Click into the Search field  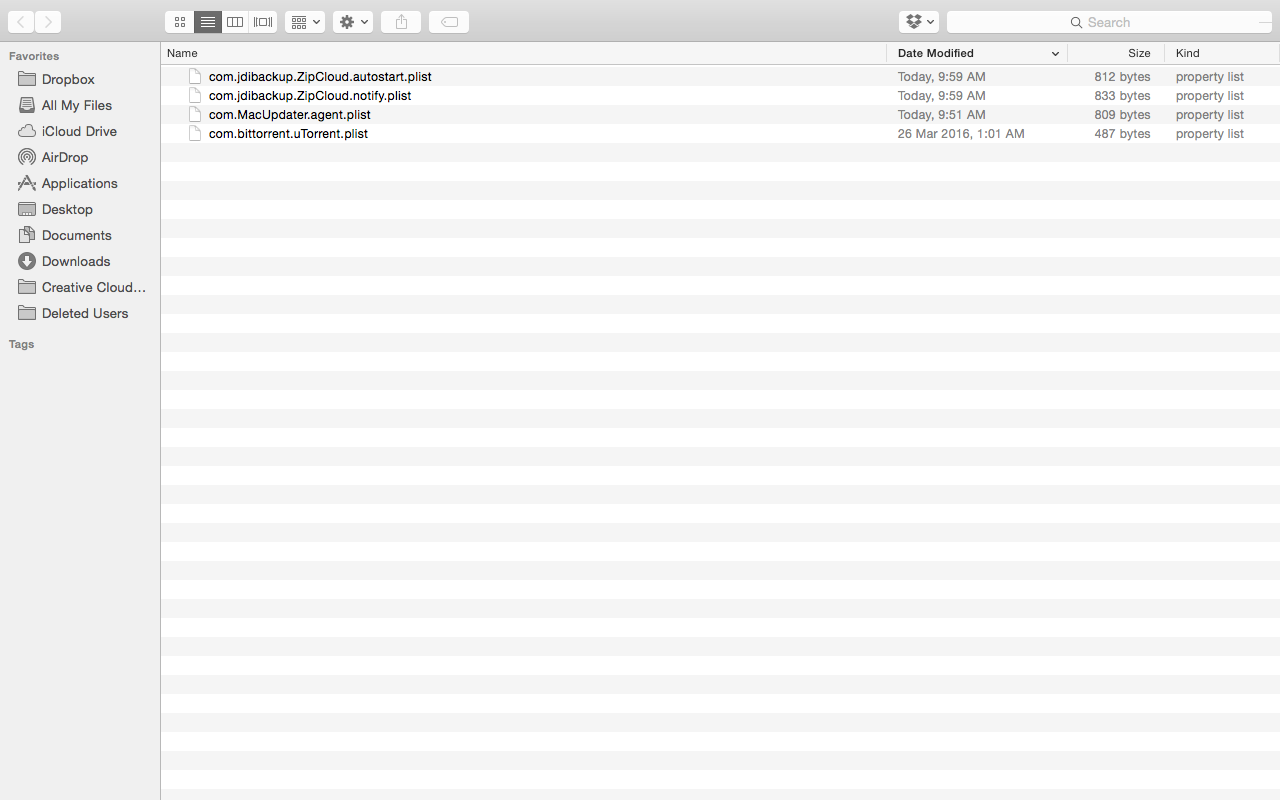[1109, 22]
